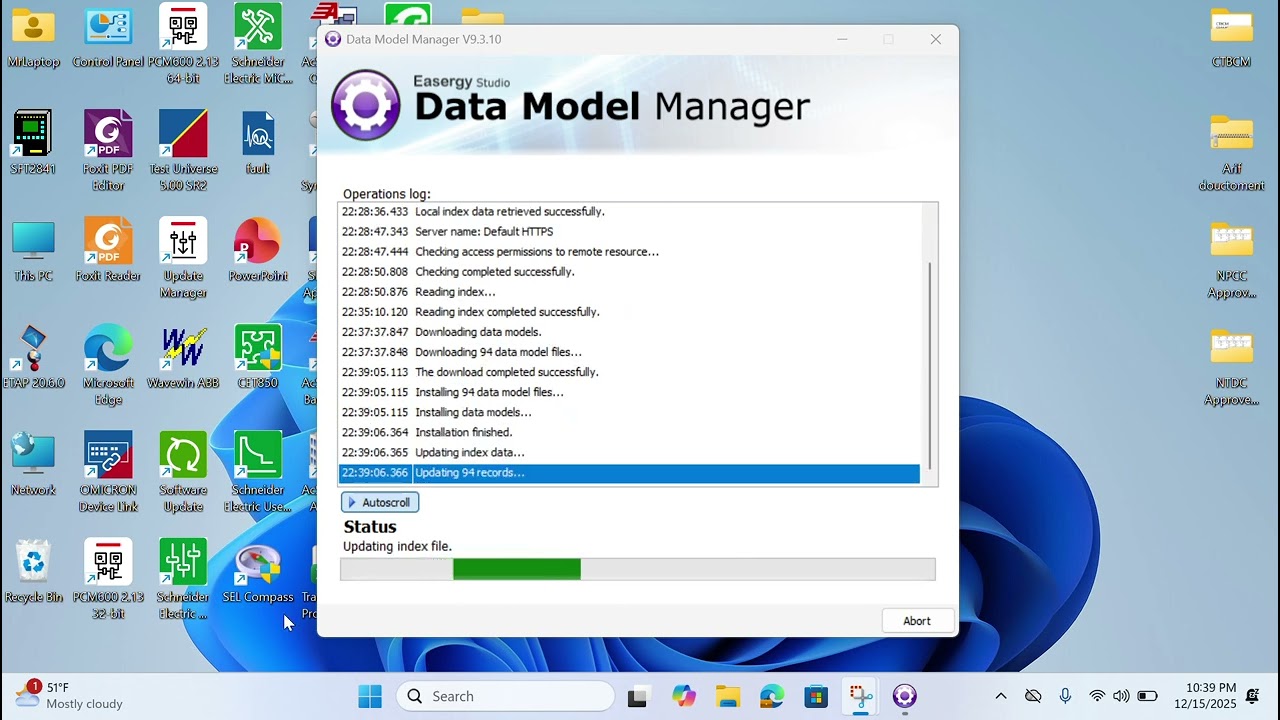
Task: Open Wi-Fi network tray icon
Action: (1097, 696)
